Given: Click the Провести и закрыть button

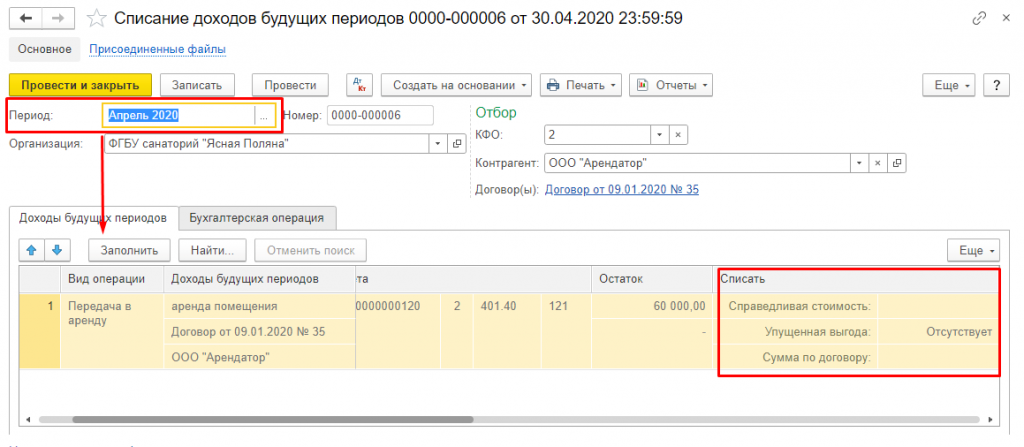Looking at the screenshot, I should click(80, 86).
